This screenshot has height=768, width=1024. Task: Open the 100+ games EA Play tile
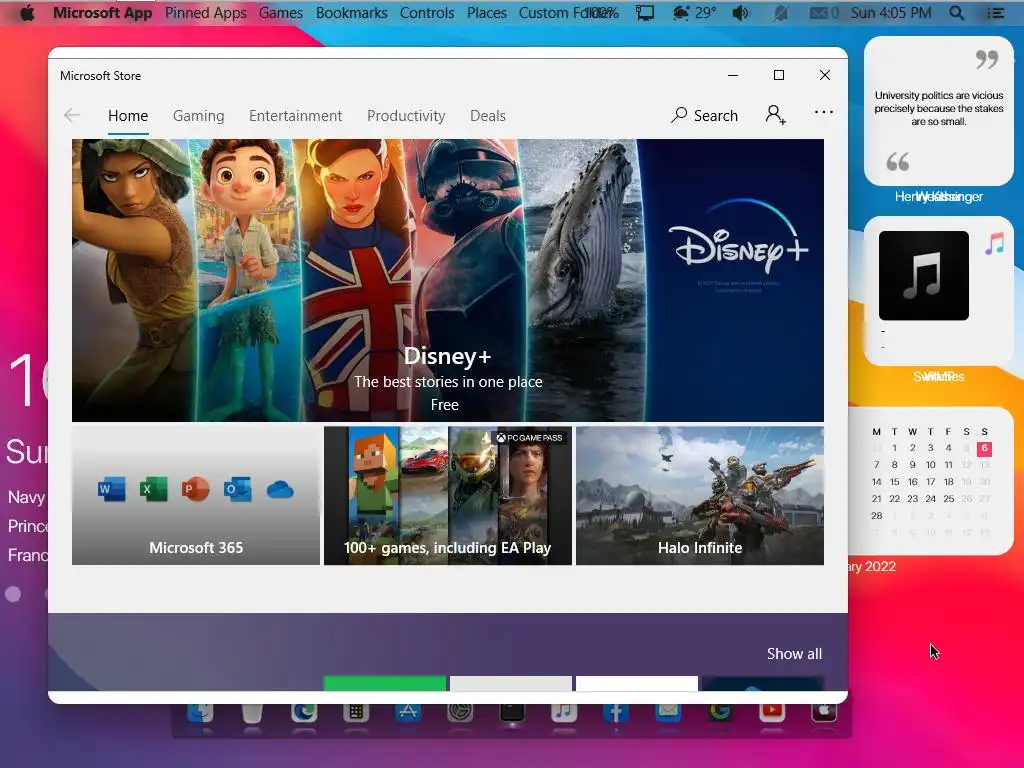coord(448,496)
